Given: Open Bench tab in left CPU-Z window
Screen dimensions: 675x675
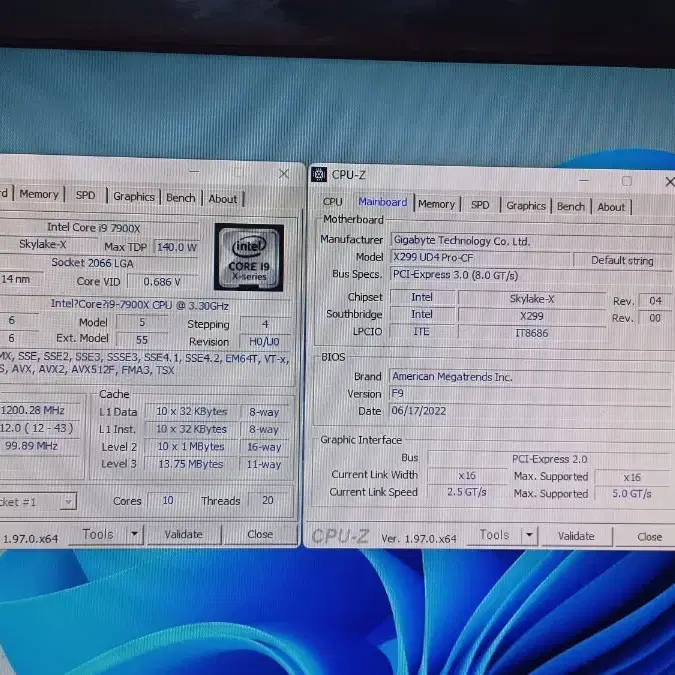Looking at the screenshot, I should click(181, 198).
